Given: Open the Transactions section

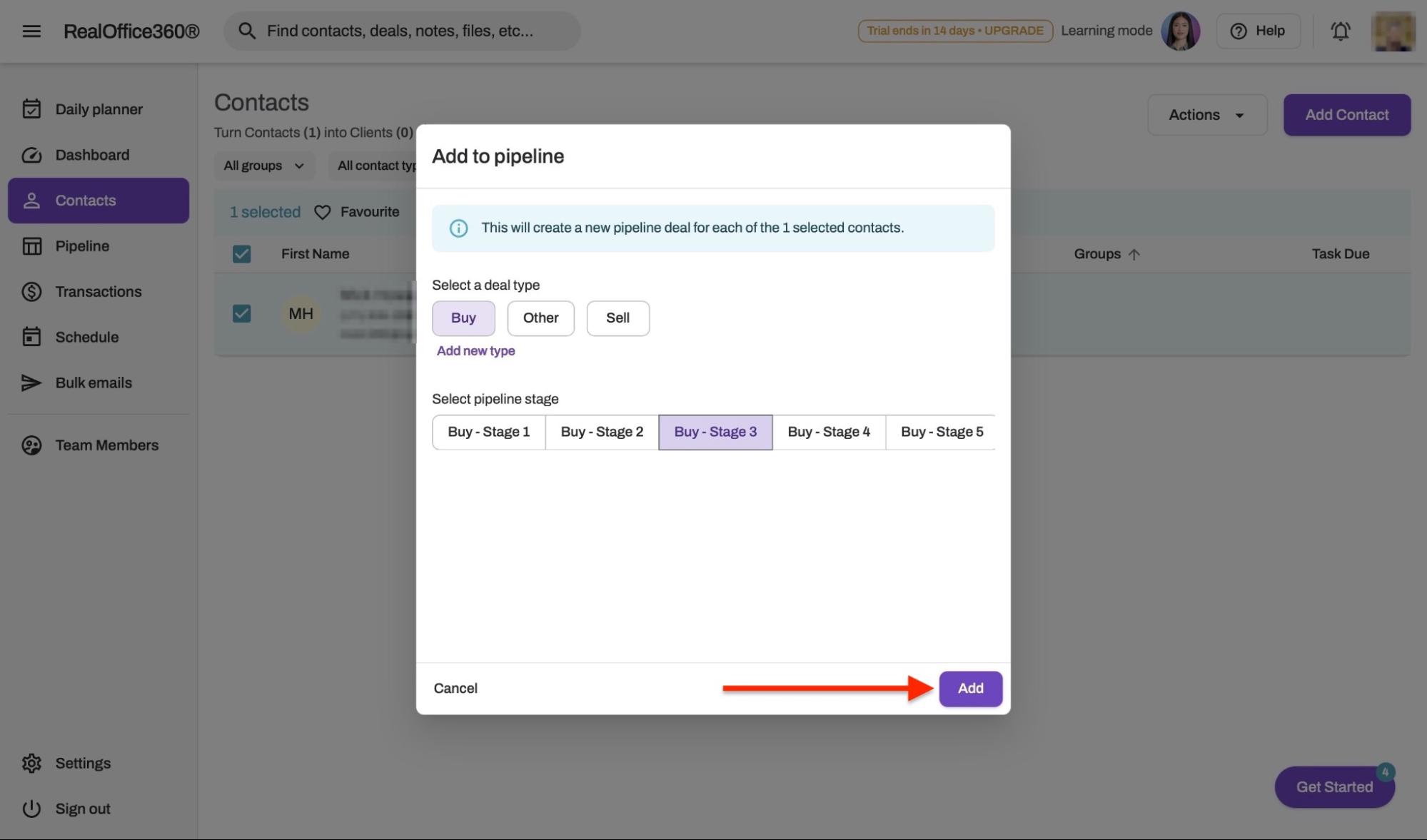Looking at the screenshot, I should [98, 291].
